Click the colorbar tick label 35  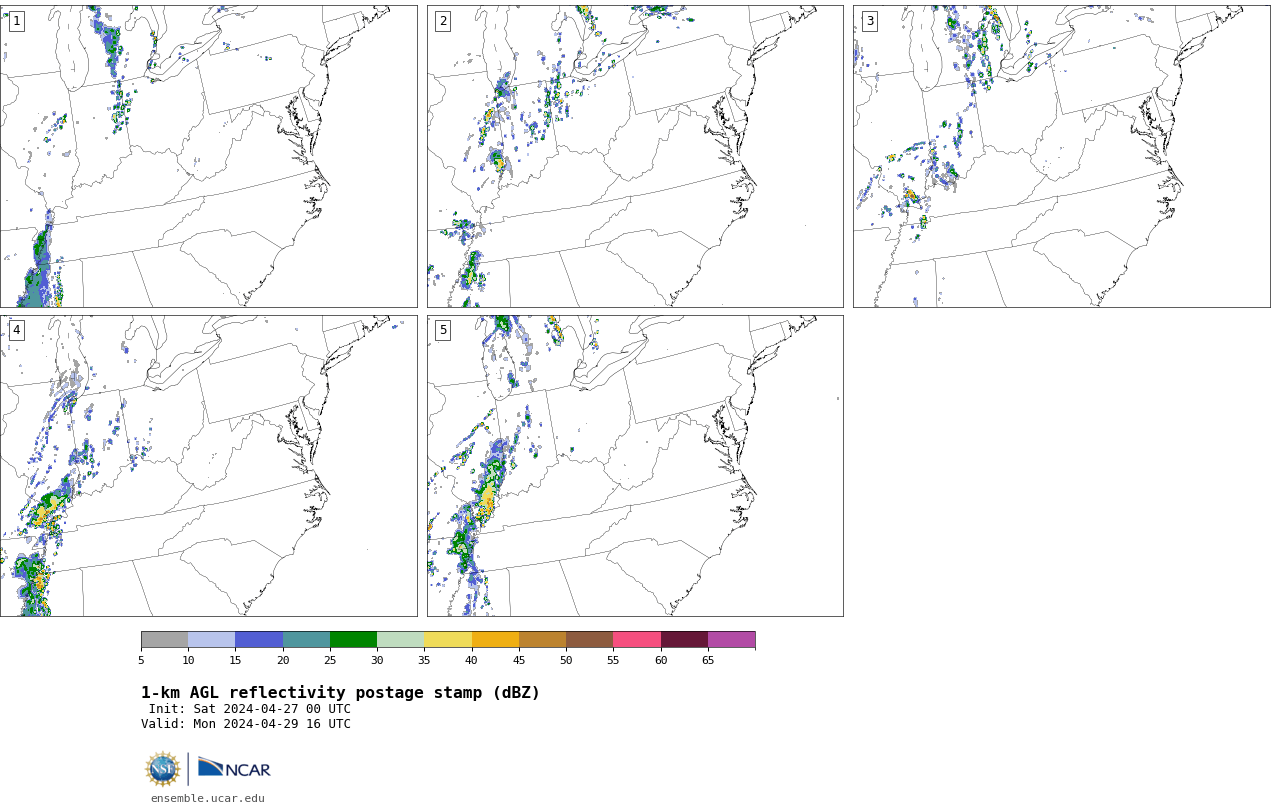tap(424, 660)
